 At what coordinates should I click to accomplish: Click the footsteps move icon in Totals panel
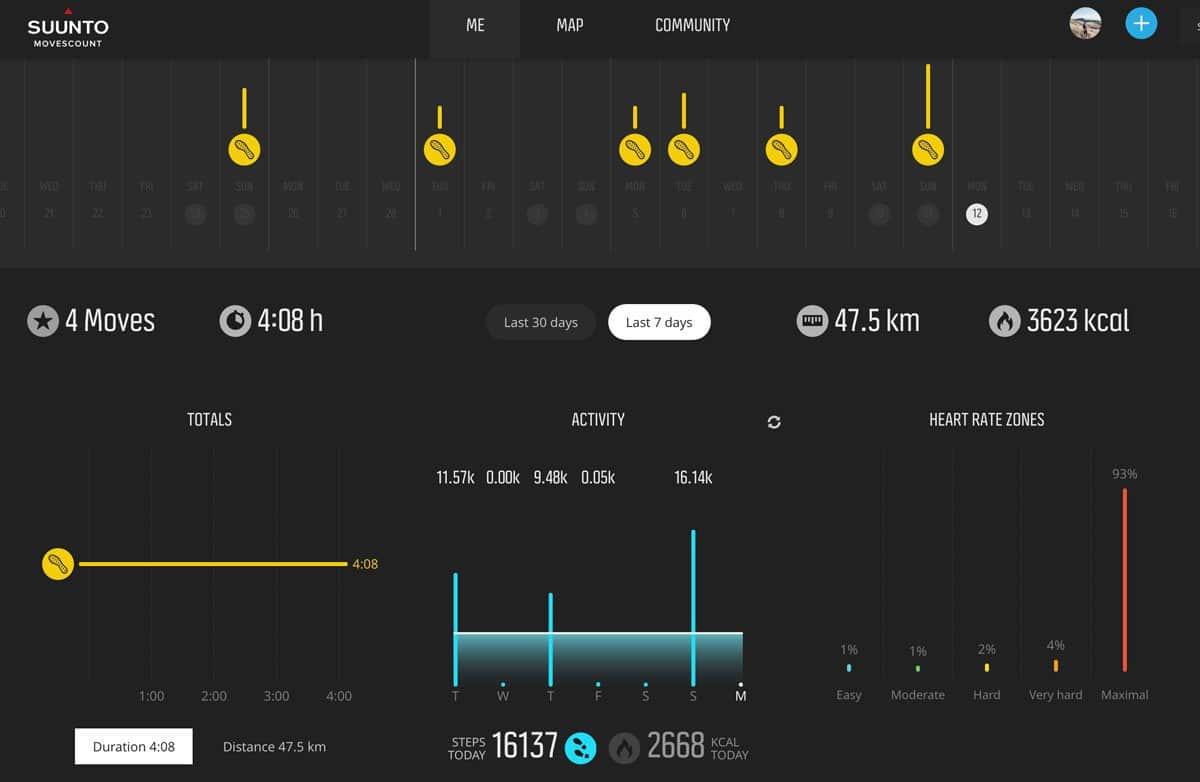[58, 563]
